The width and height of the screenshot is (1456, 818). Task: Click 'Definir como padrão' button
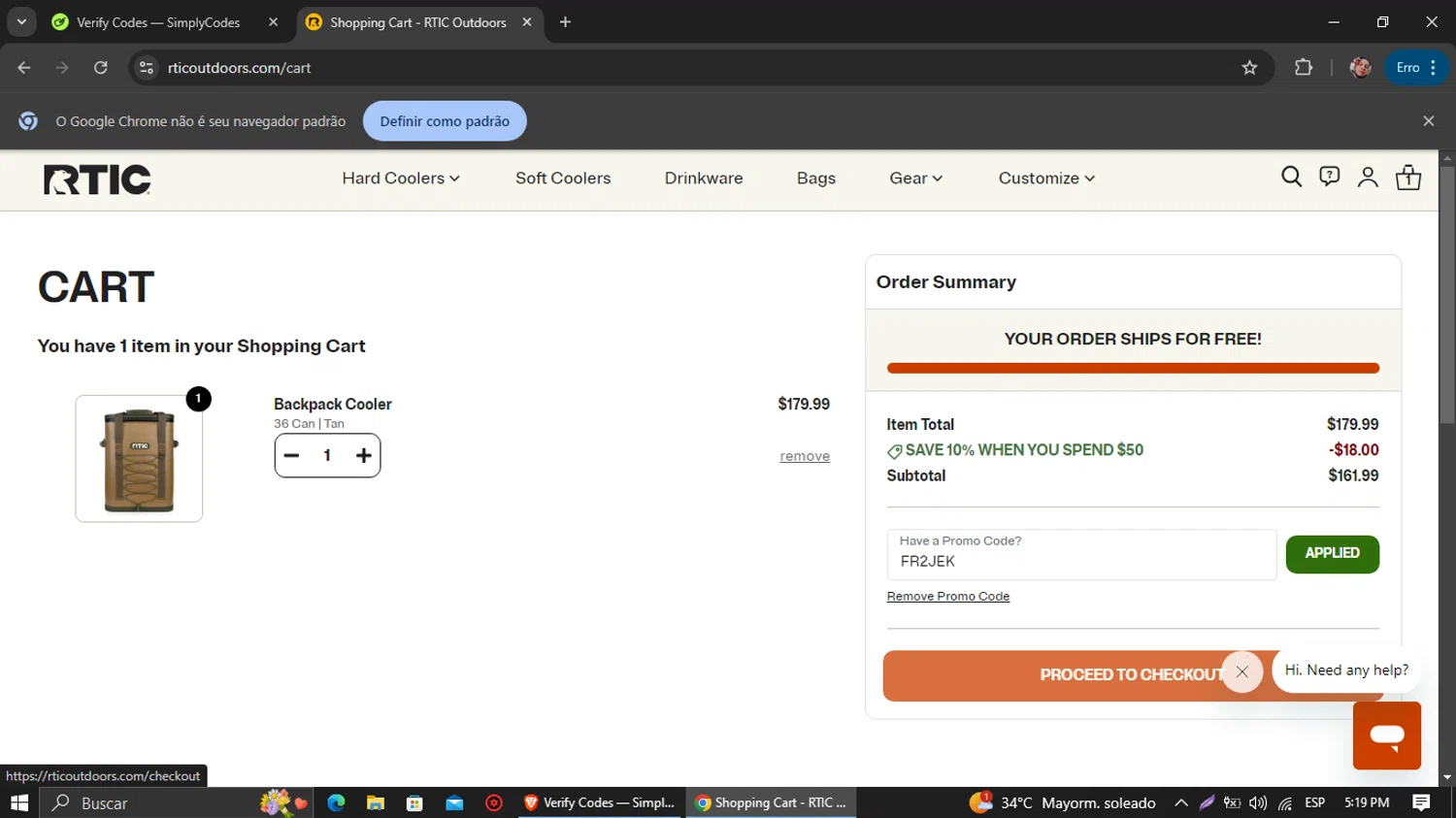[x=445, y=121]
